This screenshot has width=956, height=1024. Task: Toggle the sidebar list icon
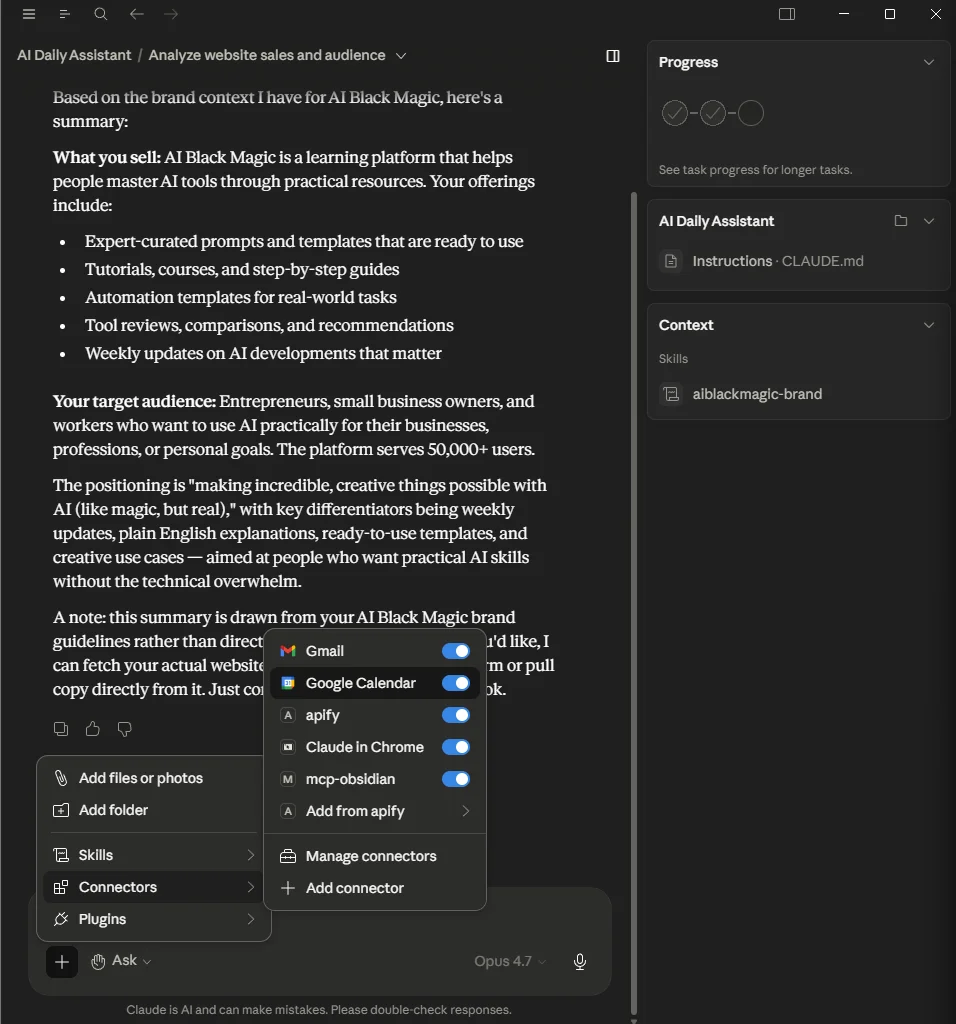tap(64, 14)
